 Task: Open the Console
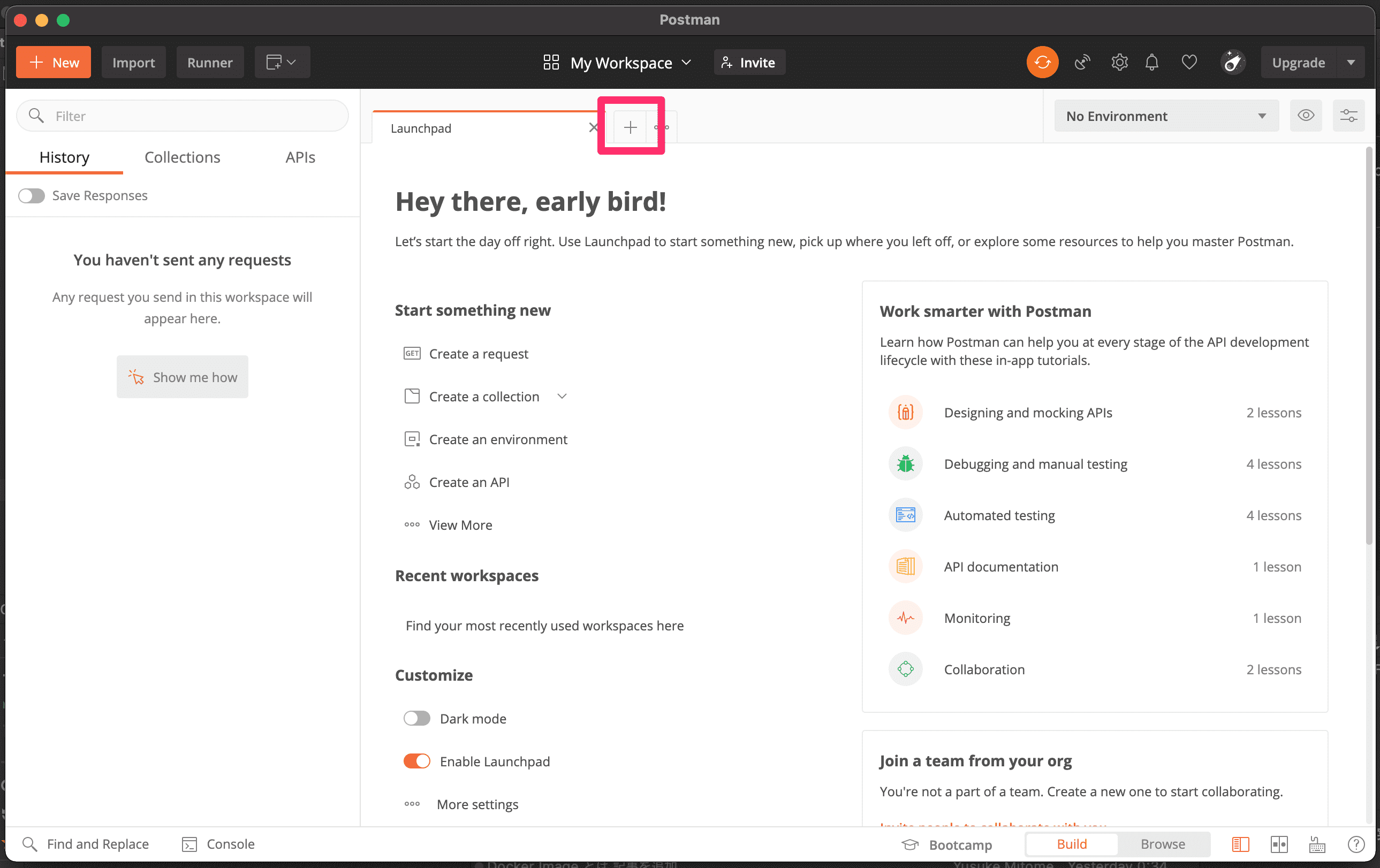(218, 844)
